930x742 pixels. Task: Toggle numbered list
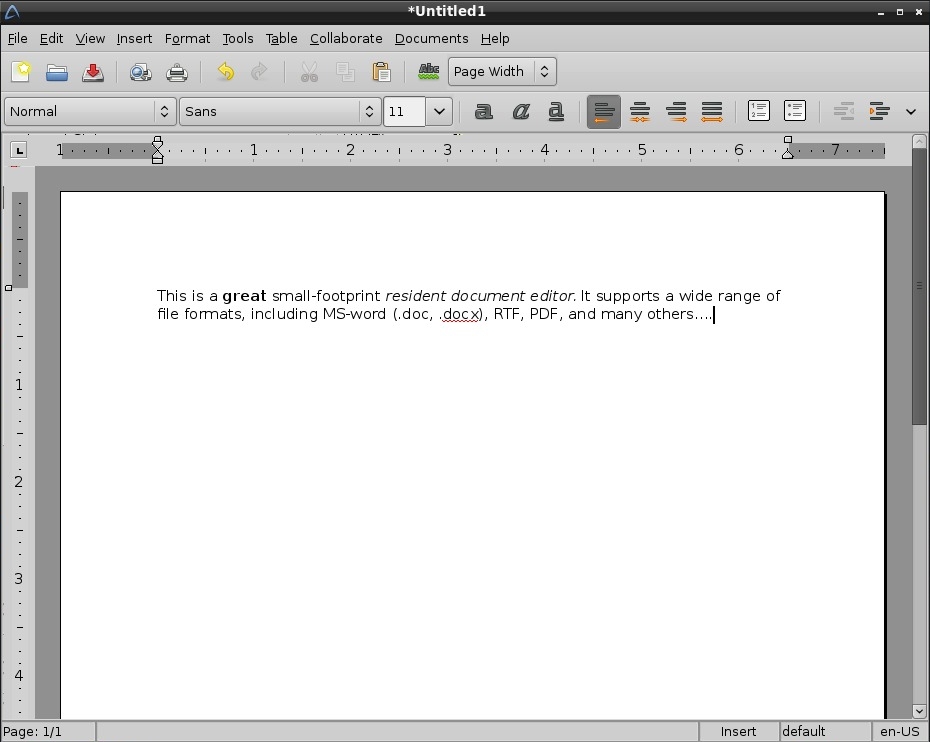point(759,111)
